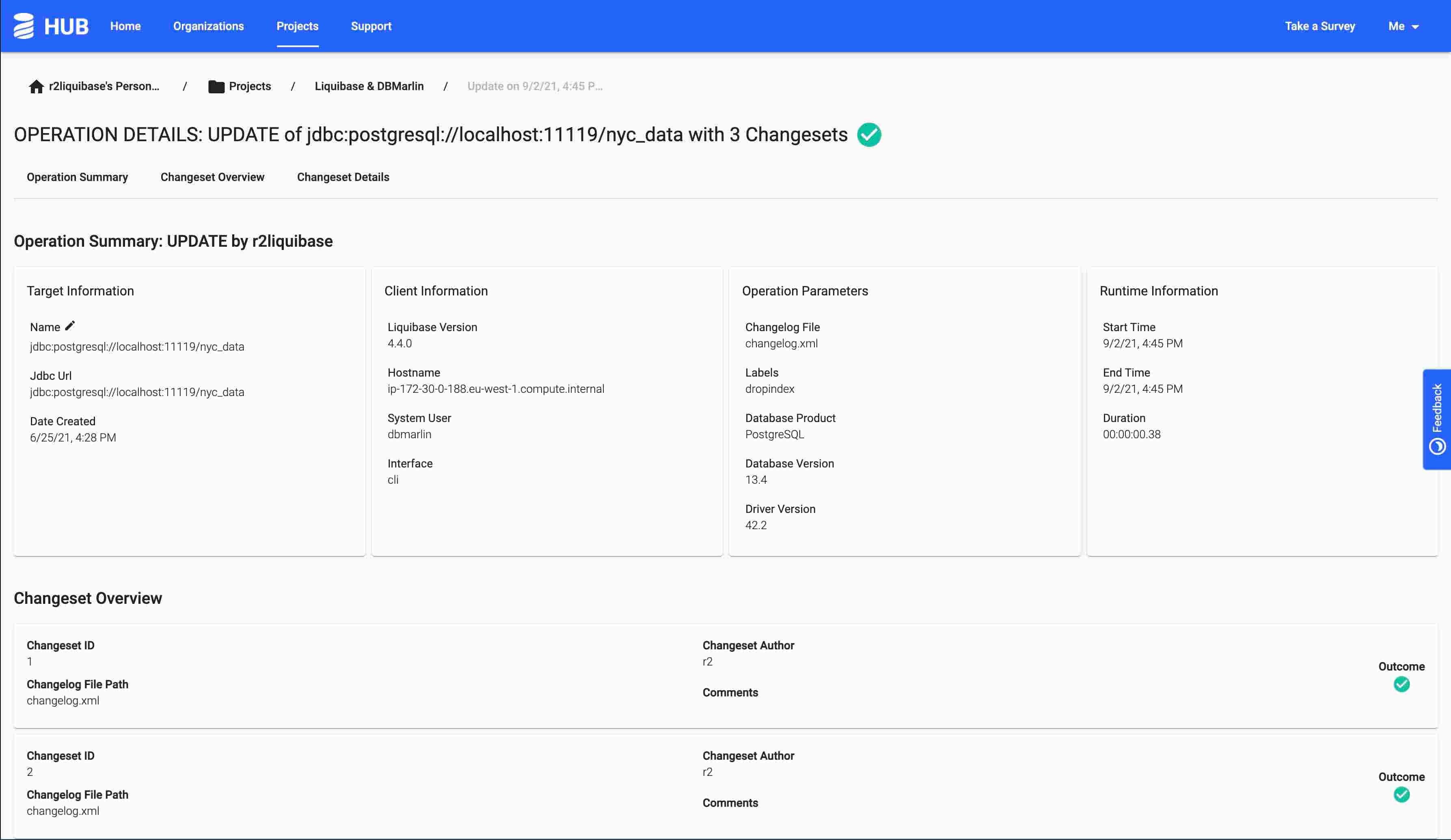Click the End Time value 9/2/21, 4:45 PM

click(1142, 389)
